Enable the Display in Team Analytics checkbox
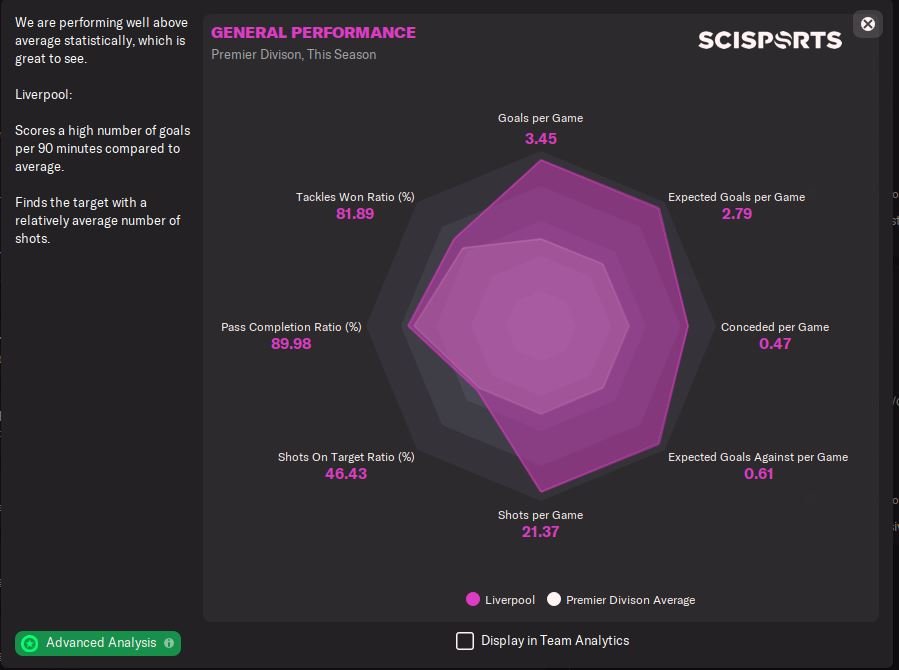The width and height of the screenshot is (899, 670). click(465, 641)
